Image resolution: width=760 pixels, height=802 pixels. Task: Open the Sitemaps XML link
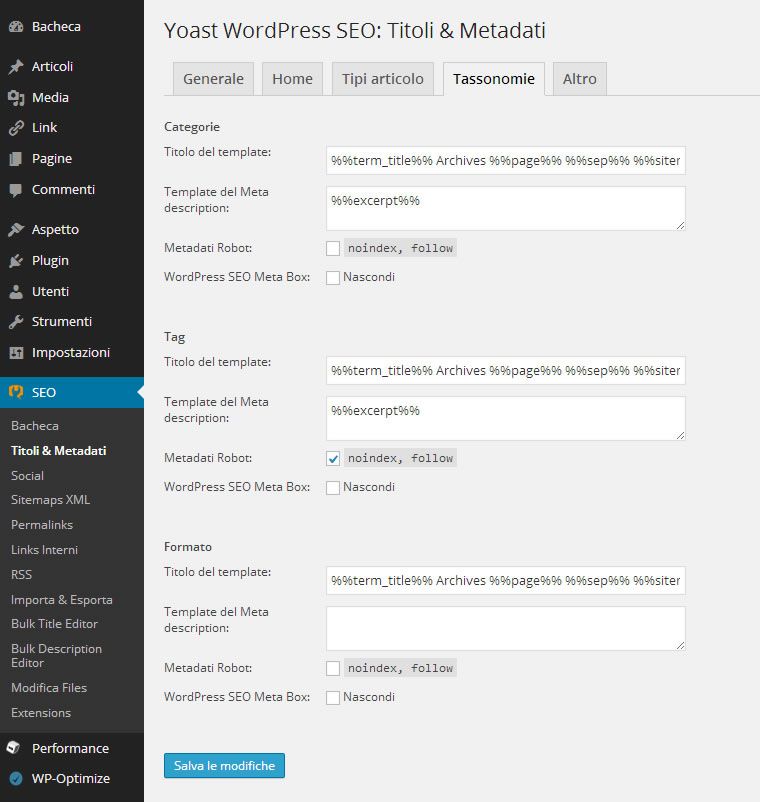pyautogui.click(x=50, y=500)
